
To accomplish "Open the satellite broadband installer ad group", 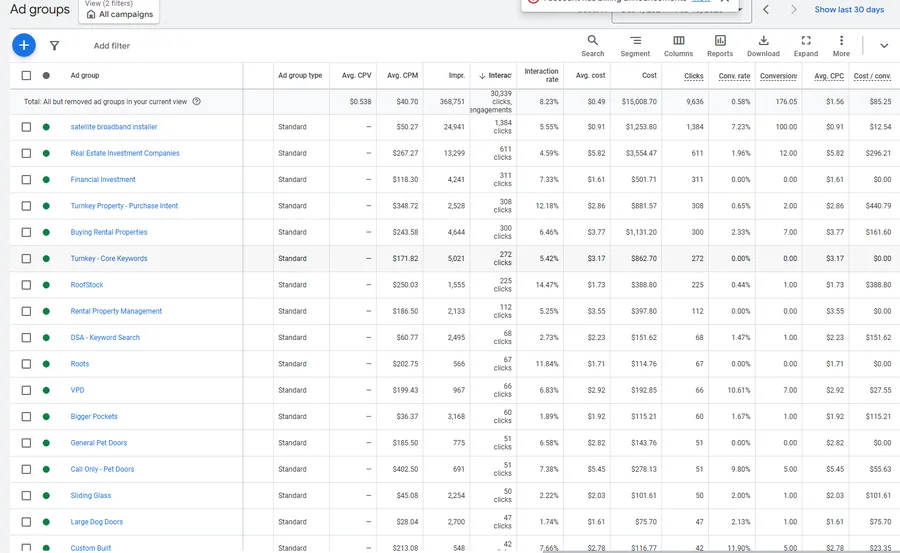I will click(x=114, y=127).
